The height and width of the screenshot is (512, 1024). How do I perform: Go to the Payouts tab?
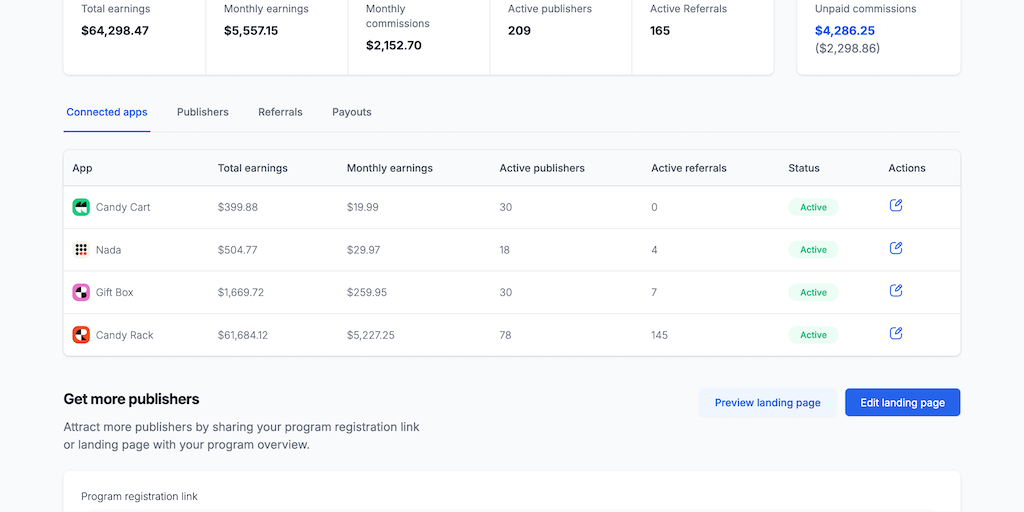(352, 112)
